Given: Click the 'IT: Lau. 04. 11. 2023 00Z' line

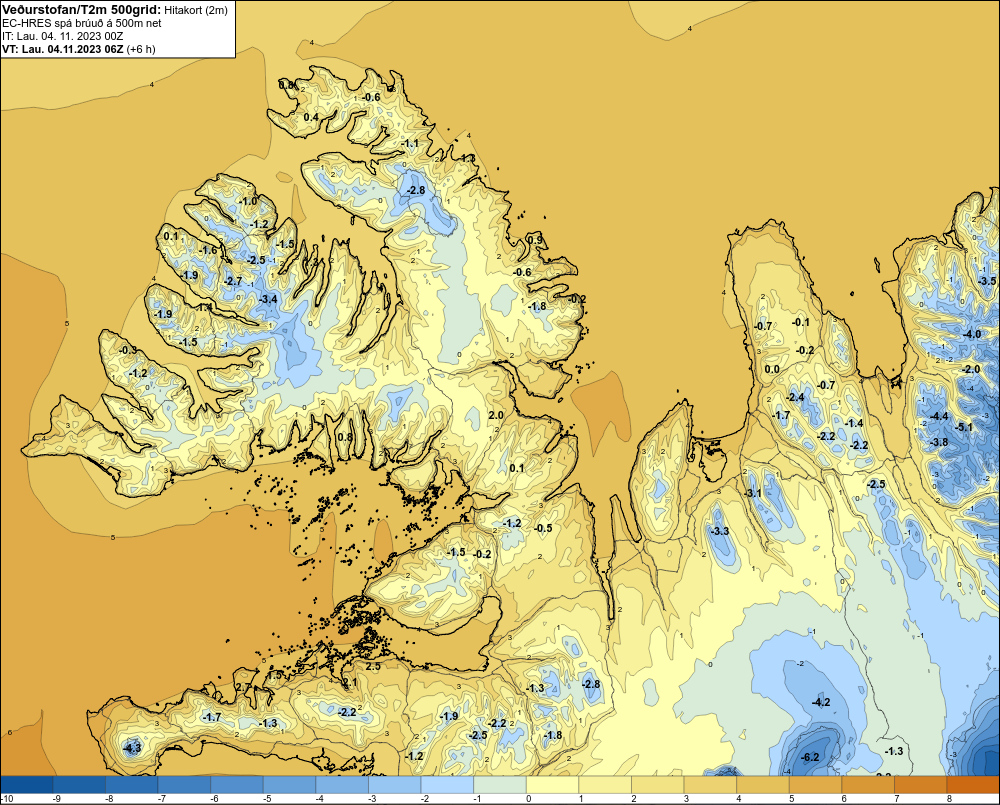Looking at the screenshot, I should (x=61, y=36).
